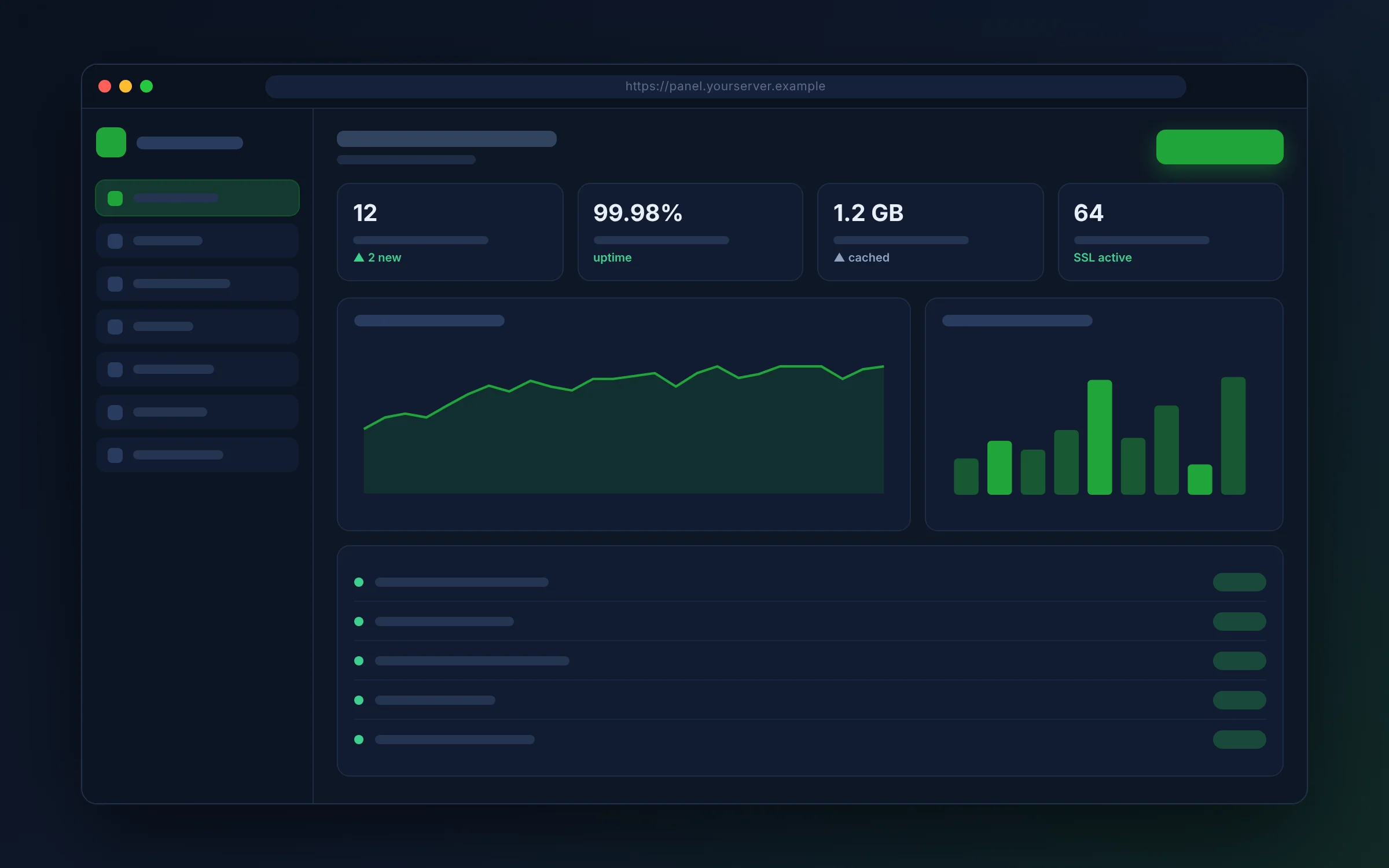Click the "1.2 GB" stat value

868,213
